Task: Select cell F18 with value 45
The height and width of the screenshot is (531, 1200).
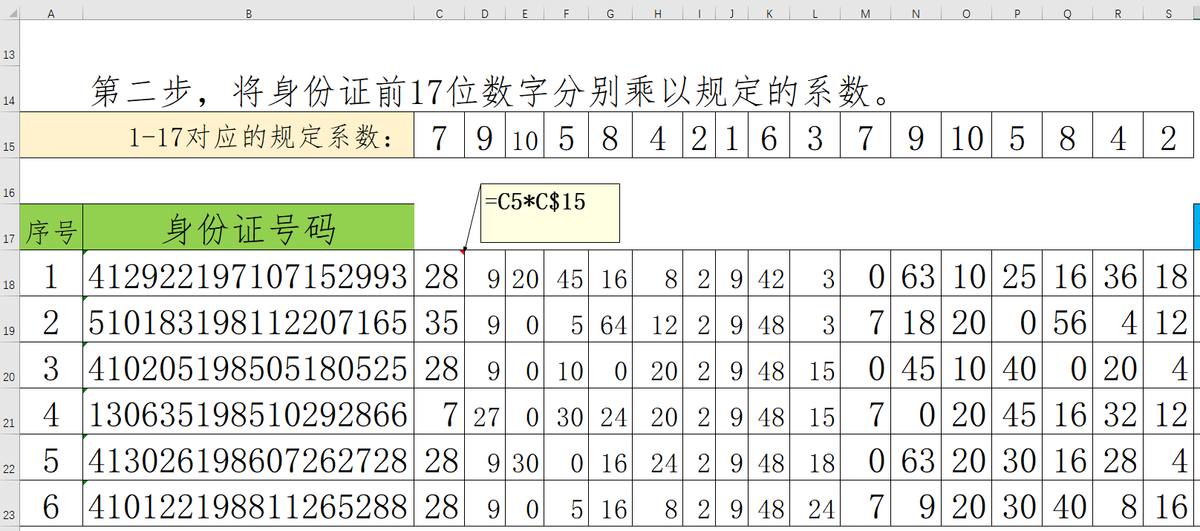Action: coord(567,275)
